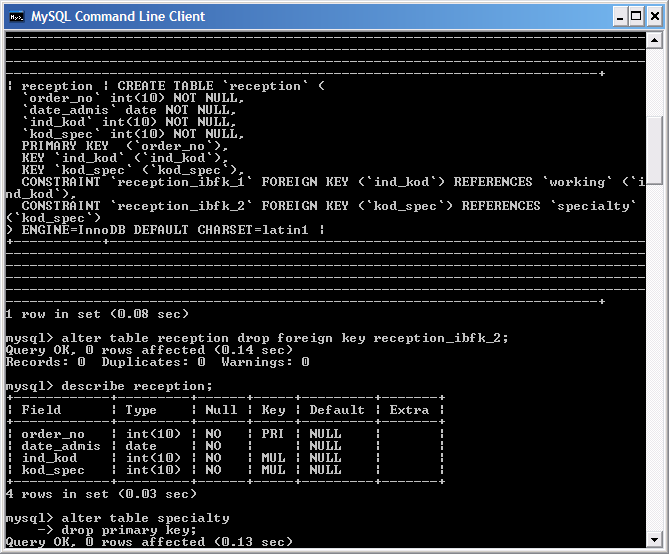Viewport: 669px width, 554px height.
Task: Click the 'KEY `ind_kod` (`ind_kod`)' line
Action: [x=125, y=158]
